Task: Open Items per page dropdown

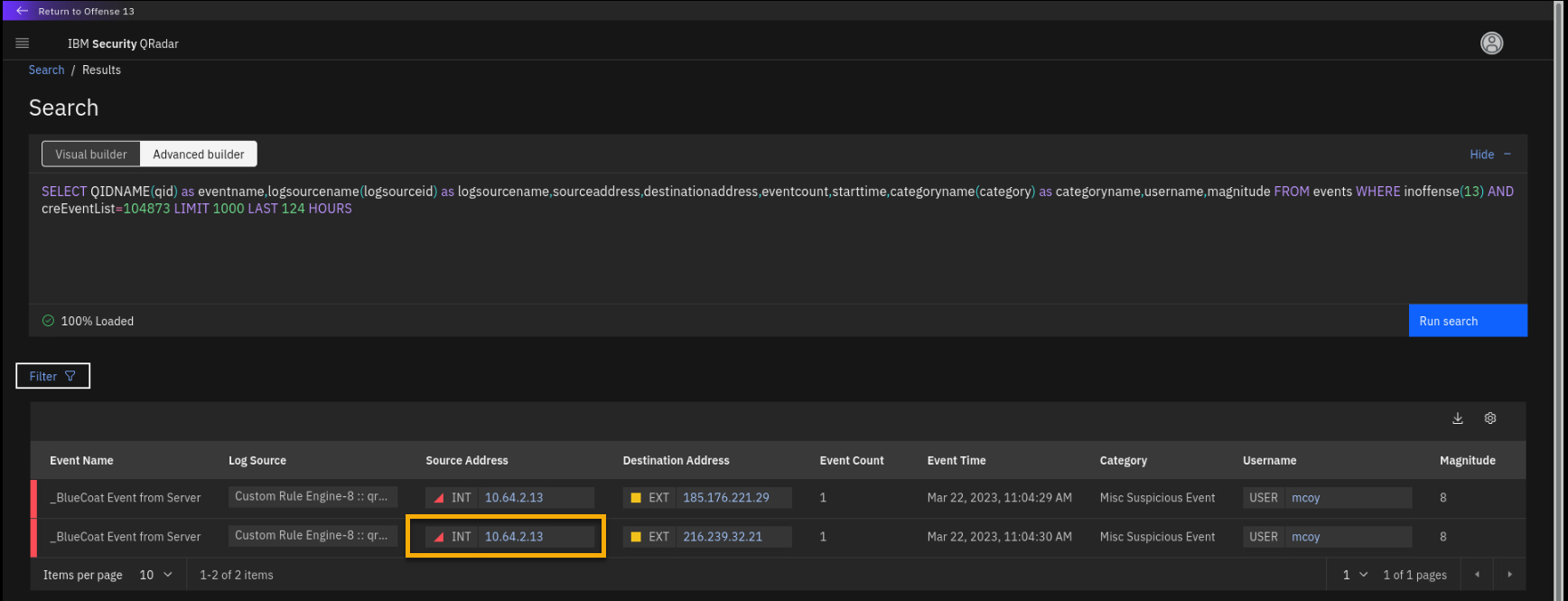Action: (155, 575)
